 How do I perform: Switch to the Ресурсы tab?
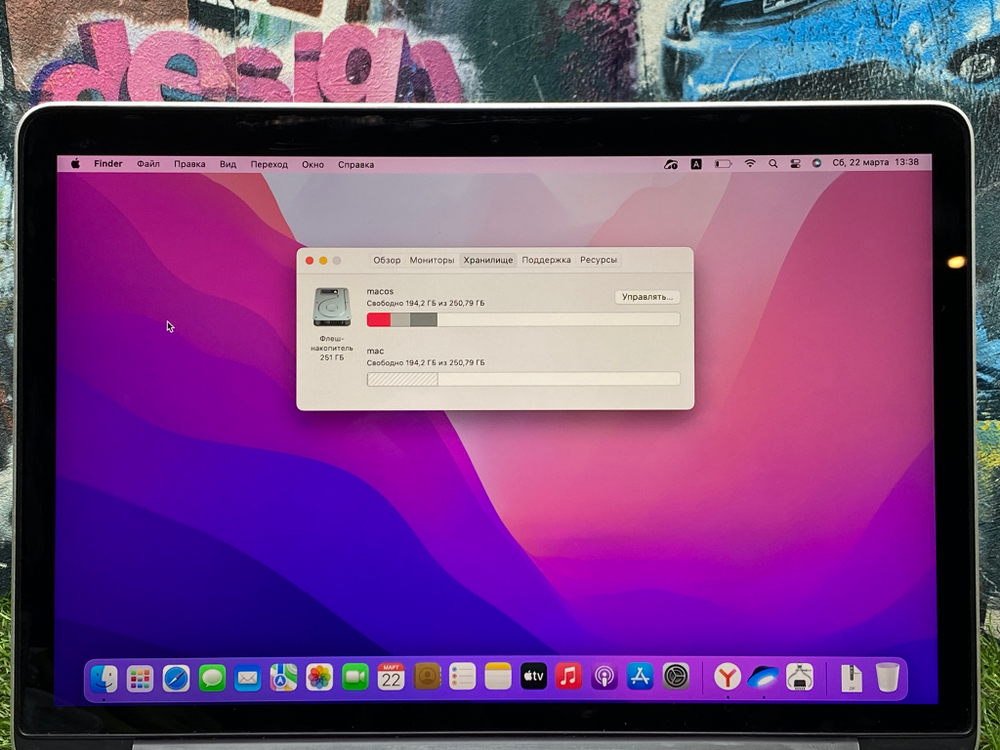[598, 259]
